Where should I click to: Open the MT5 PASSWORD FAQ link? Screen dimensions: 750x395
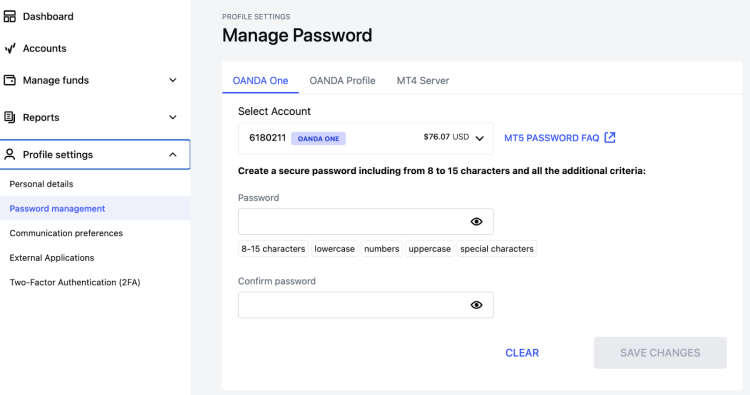[x=551, y=138]
